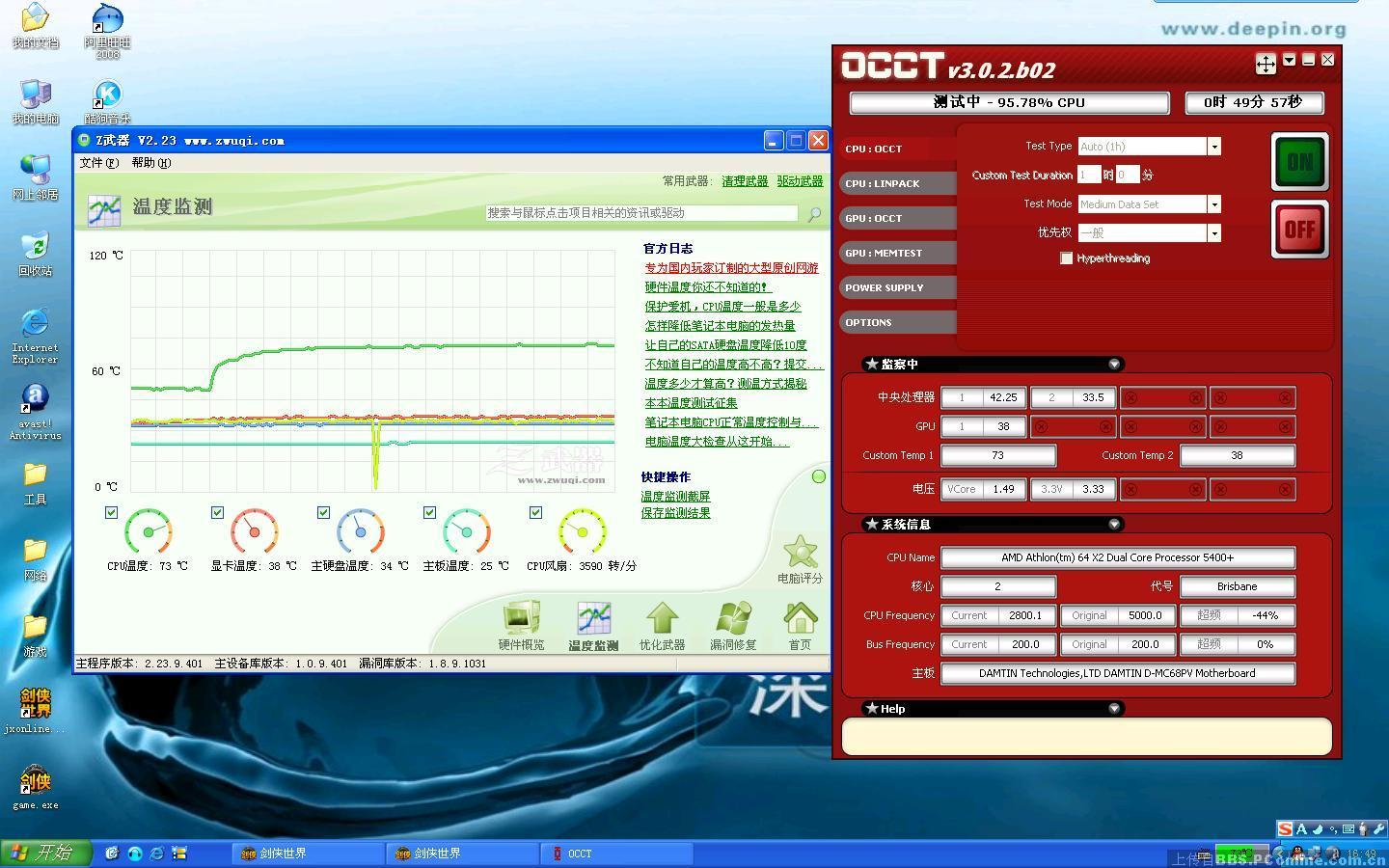The width and height of the screenshot is (1389, 868).
Task: Open the OCCT title bar dropdown arrow
Action: [x=1290, y=60]
